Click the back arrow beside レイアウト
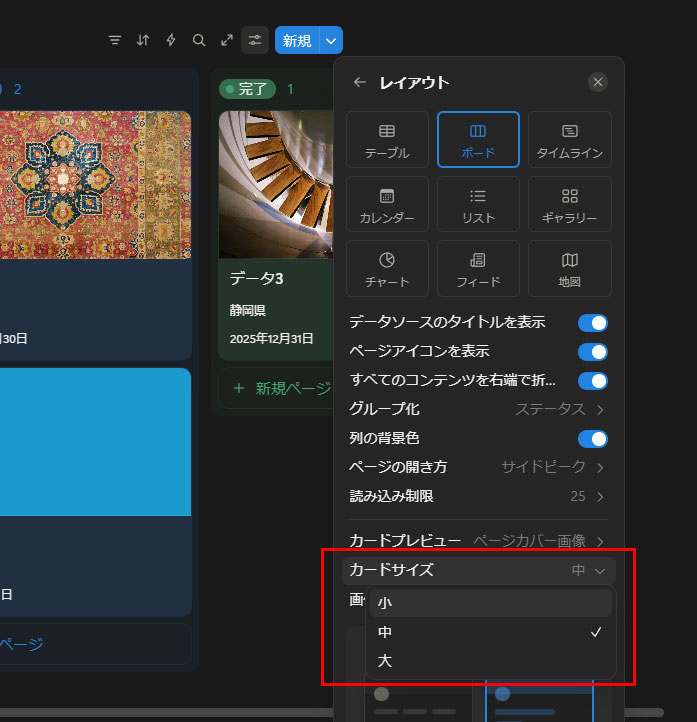Viewport: 697px width, 722px height. coord(360,82)
